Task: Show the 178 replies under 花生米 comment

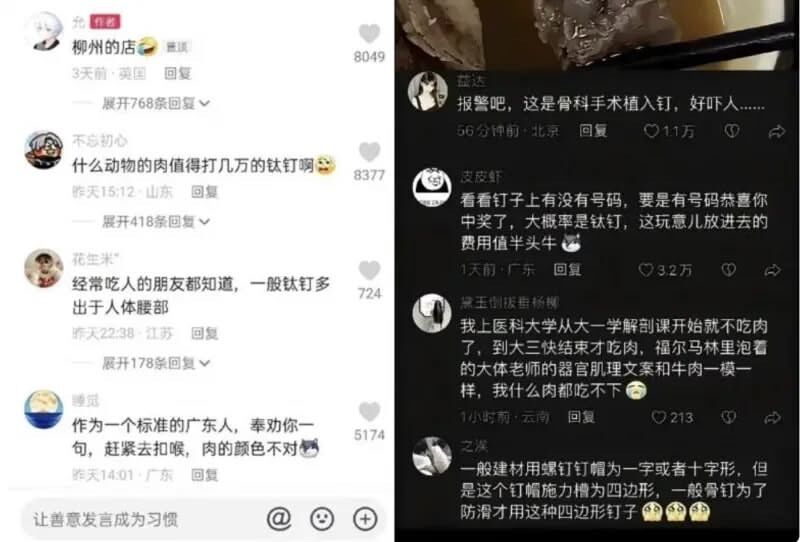Action: click(x=156, y=363)
